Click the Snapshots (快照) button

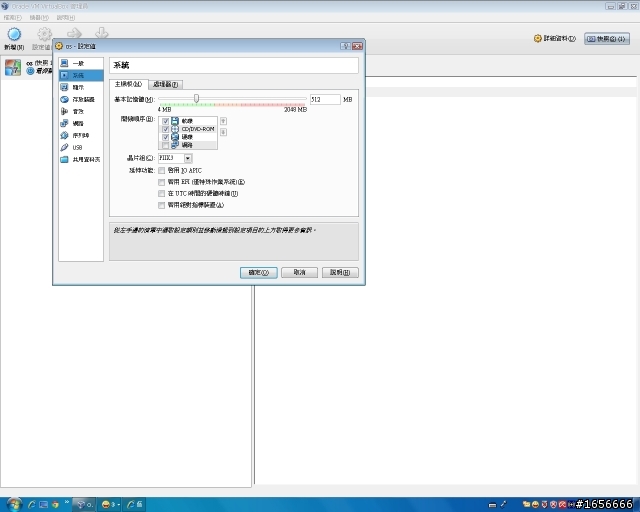(x=607, y=39)
